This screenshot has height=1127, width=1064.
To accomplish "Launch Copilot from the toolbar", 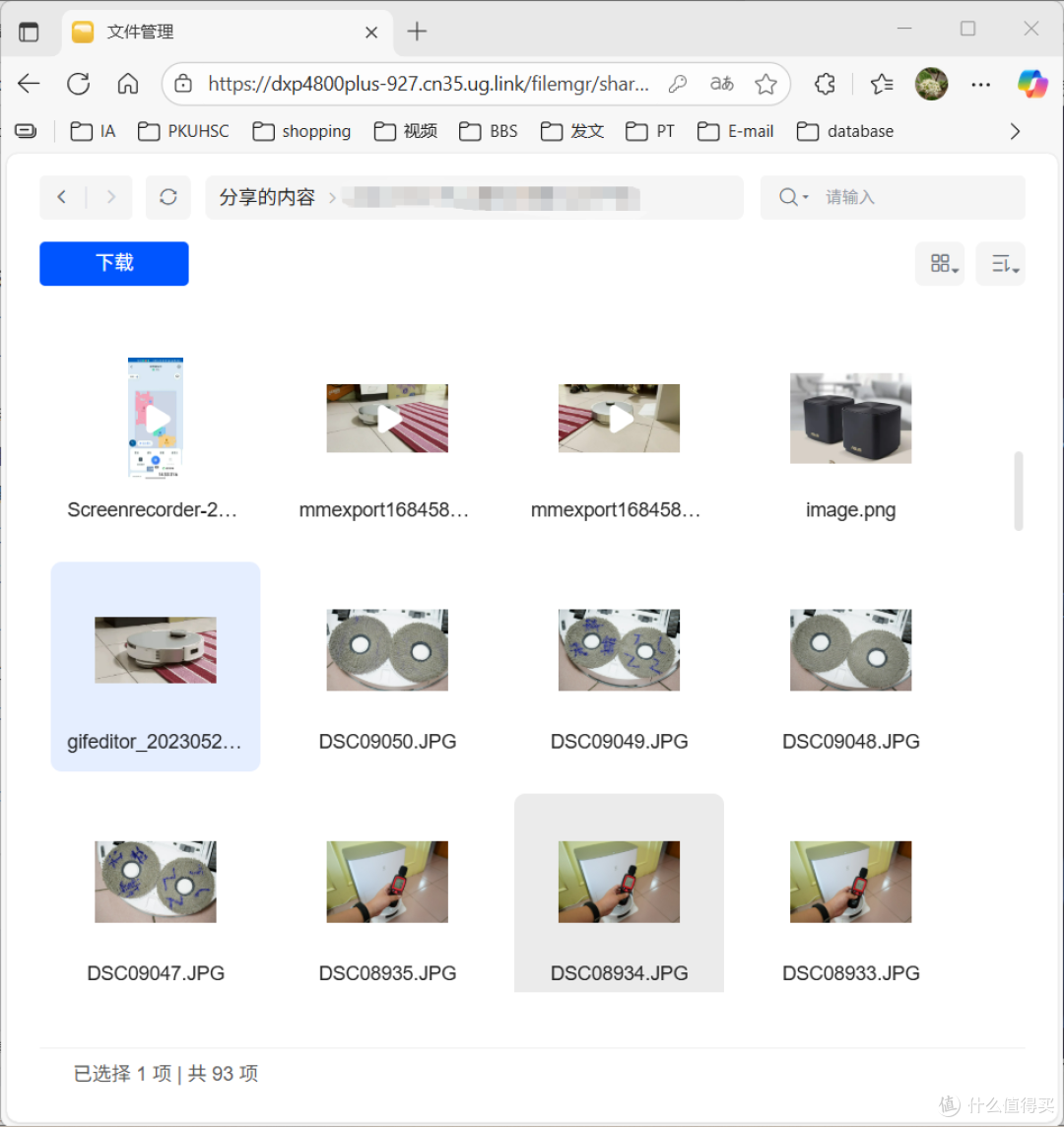I will pyautogui.click(x=1032, y=84).
